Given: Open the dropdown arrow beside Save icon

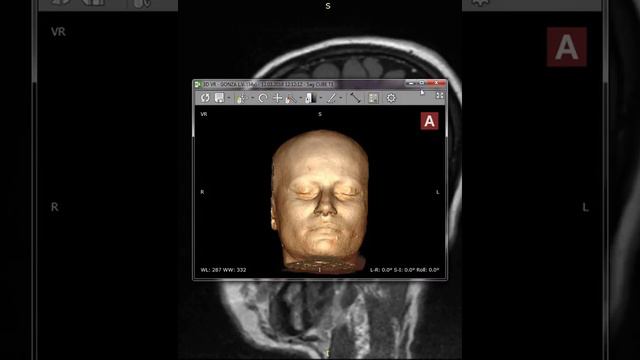Looking at the screenshot, I should [x=229, y=98].
